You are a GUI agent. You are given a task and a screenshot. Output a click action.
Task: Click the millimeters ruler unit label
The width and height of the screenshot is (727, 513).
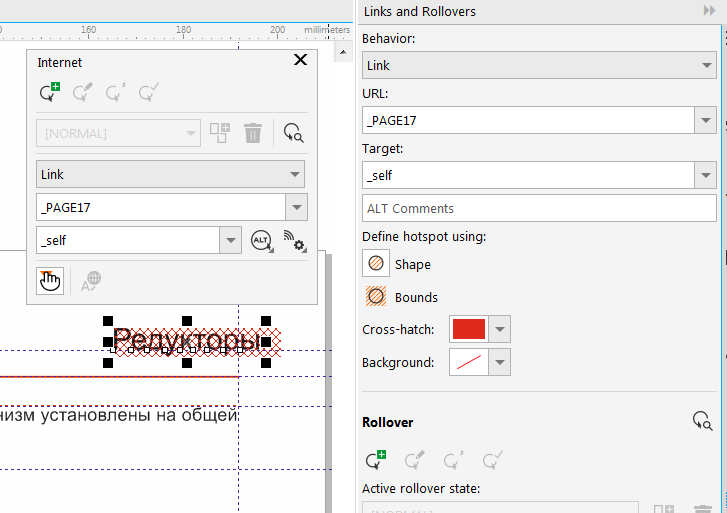coord(327,30)
